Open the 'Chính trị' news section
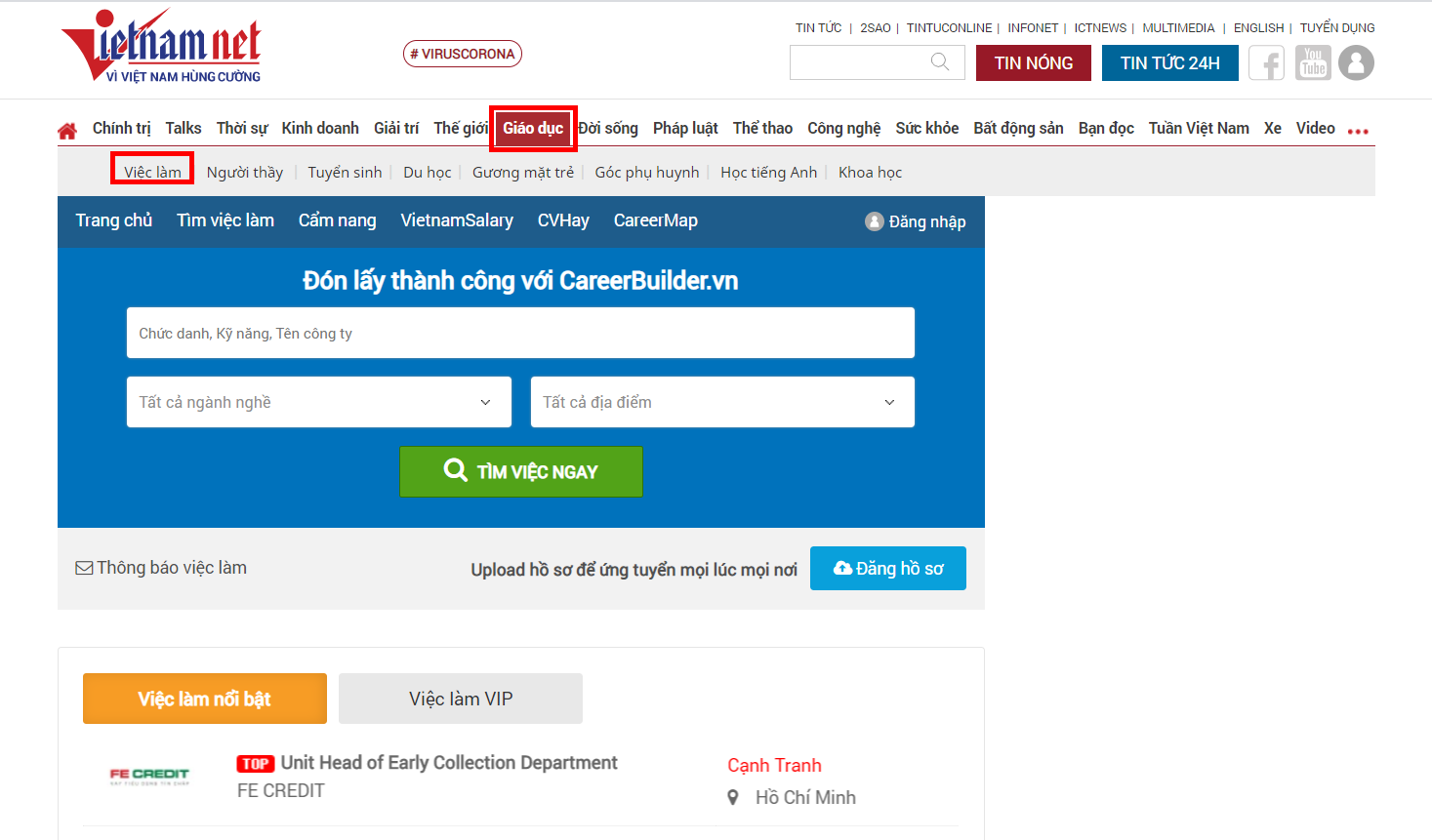The width and height of the screenshot is (1432, 840). click(122, 128)
